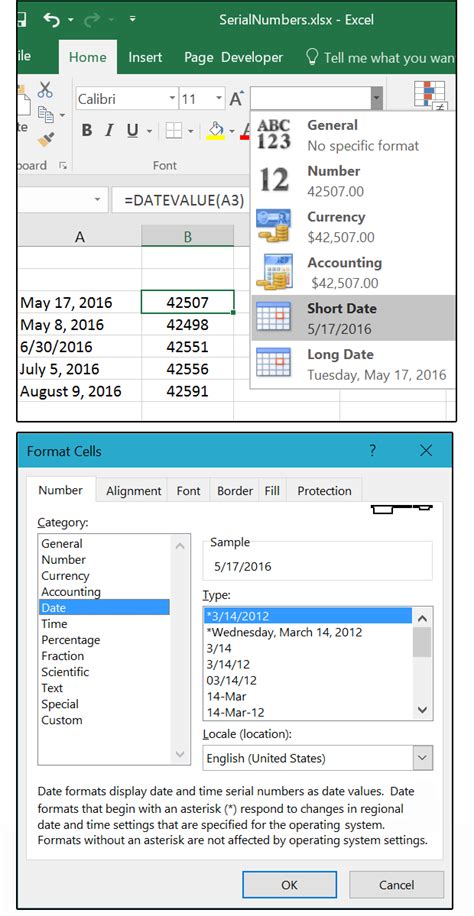Click the Fill Color paint bucket
Image resolution: width=474 pixels, height=916 pixels.
pyautogui.click(x=216, y=131)
